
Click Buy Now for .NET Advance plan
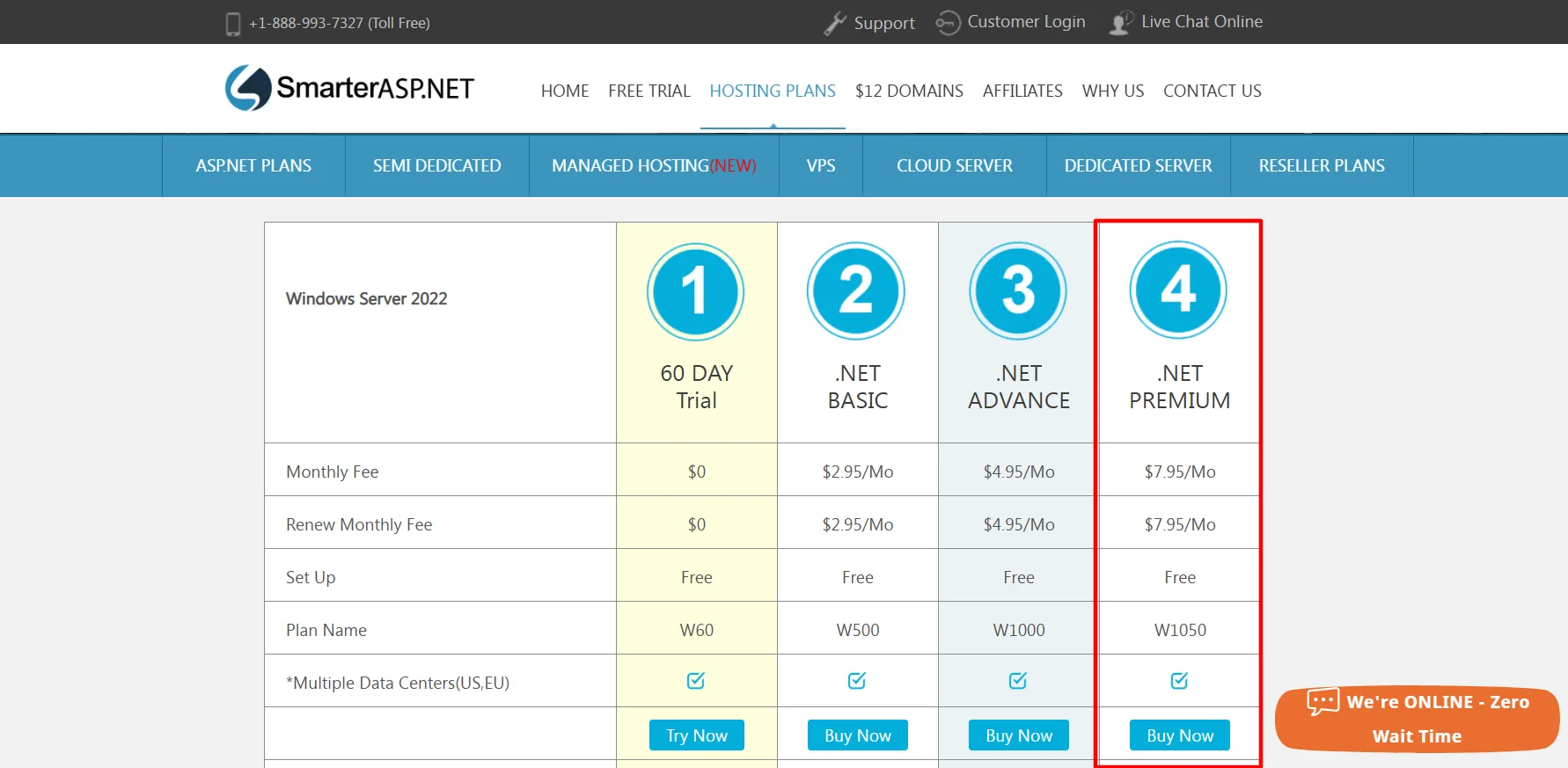tap(1019, 735)
